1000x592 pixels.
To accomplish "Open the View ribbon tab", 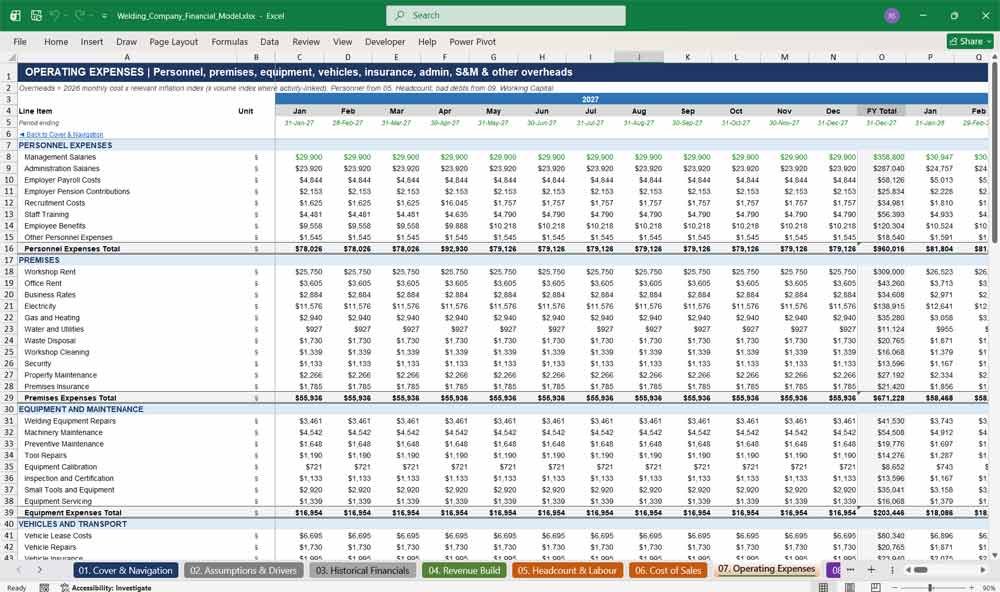I will [342, 41].
